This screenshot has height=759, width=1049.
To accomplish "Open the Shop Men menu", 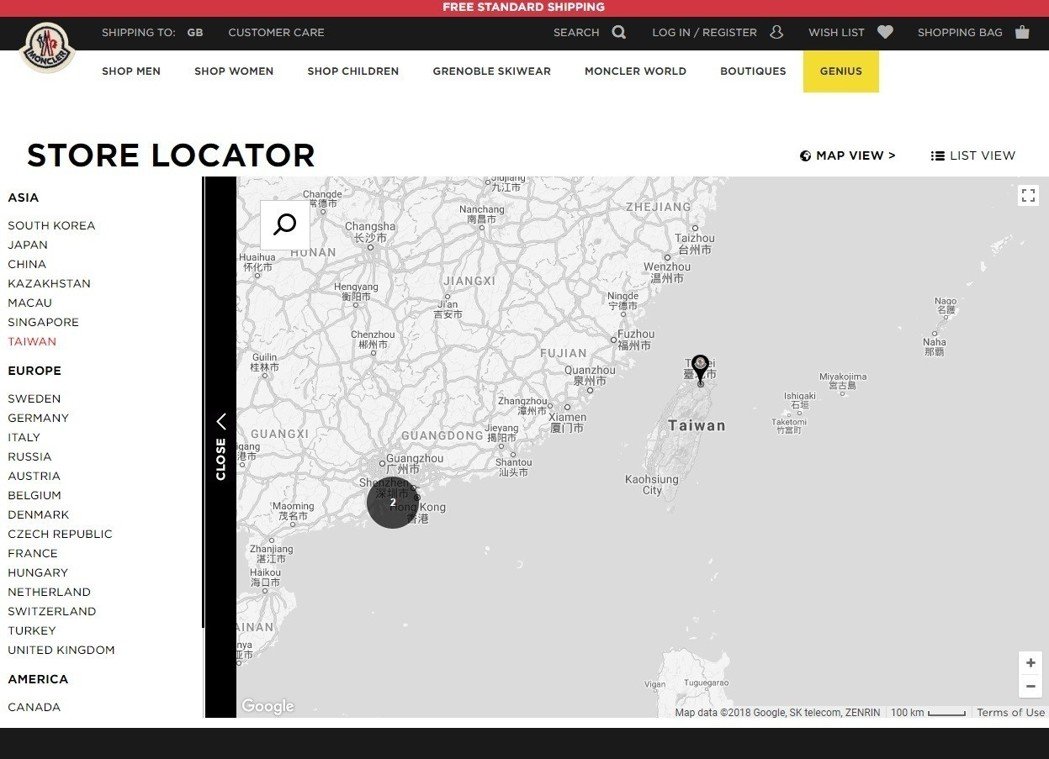I will tap(131, 71).
